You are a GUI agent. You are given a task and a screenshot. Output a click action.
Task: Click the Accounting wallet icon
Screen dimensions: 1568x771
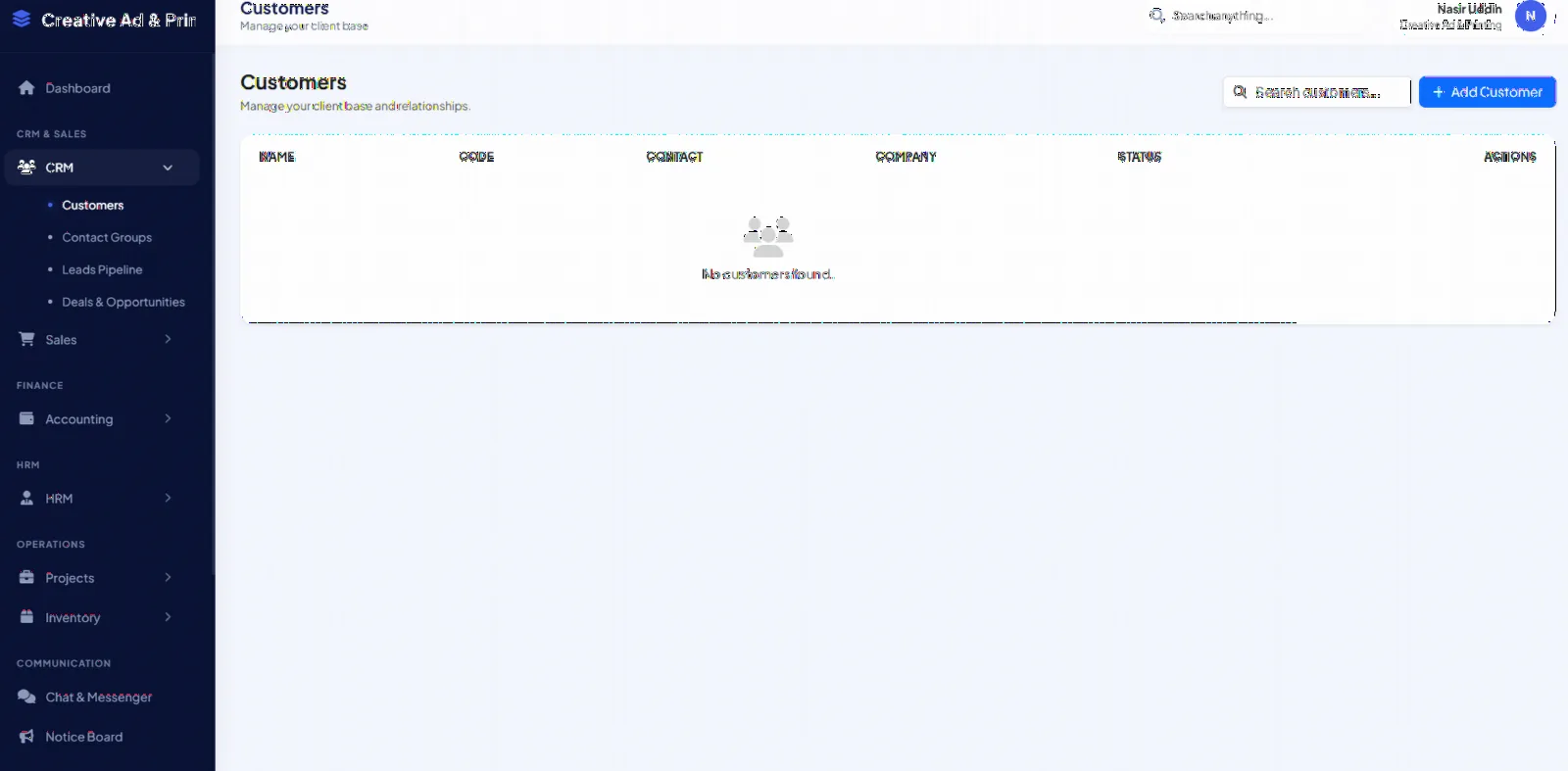click(26, 418)
